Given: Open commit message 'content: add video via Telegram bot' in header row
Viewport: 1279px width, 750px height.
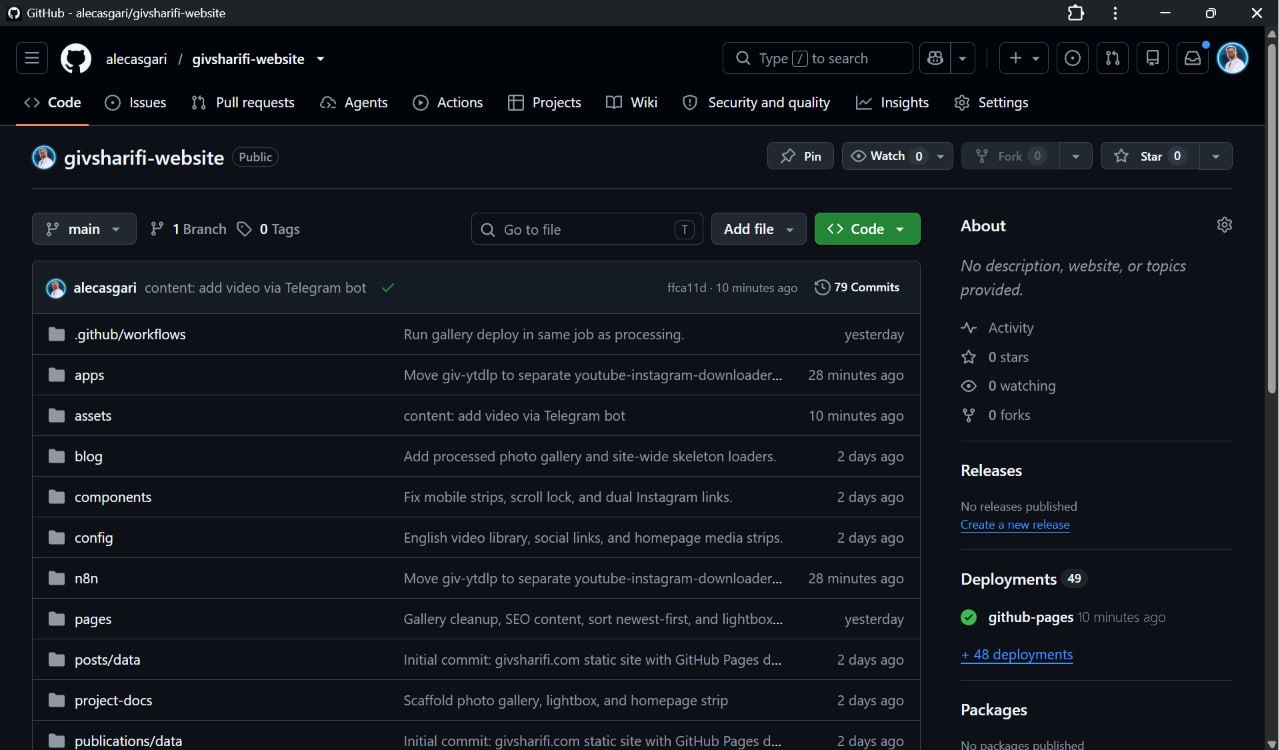Looking at the screenshot, I should (x=256, y=288).
